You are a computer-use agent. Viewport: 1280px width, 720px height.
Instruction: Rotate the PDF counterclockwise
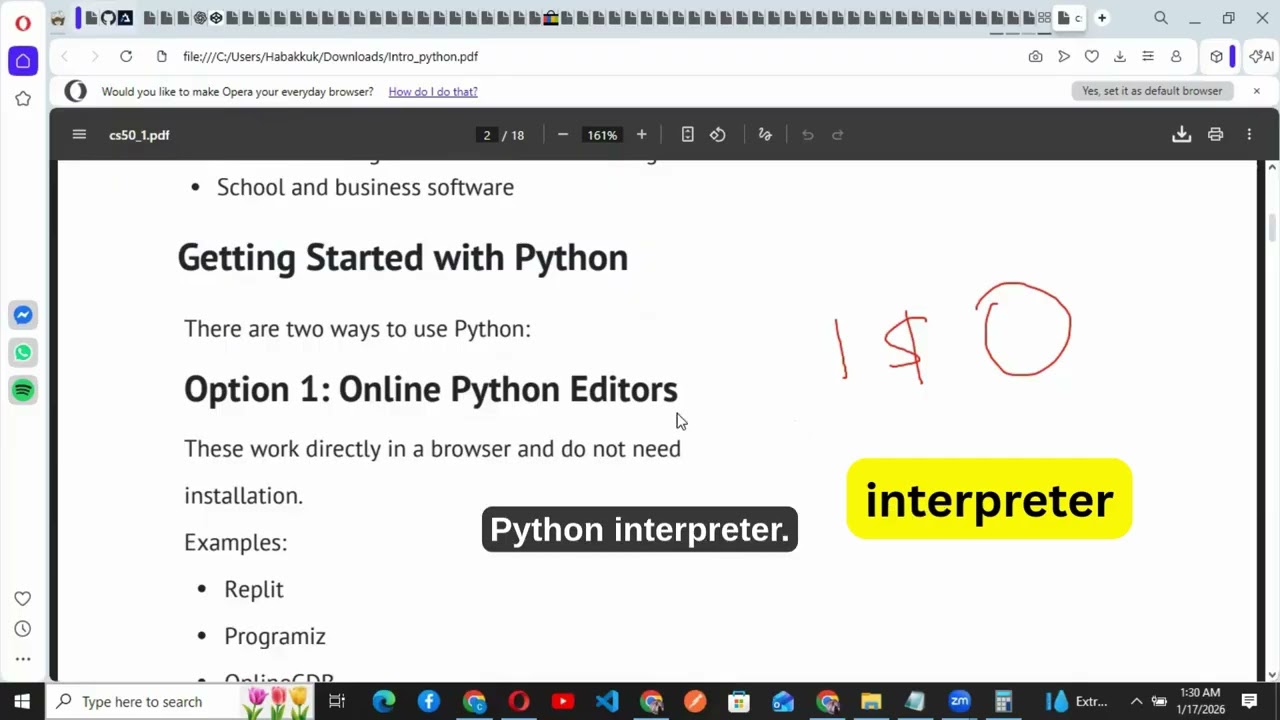(x=718, y=135)
